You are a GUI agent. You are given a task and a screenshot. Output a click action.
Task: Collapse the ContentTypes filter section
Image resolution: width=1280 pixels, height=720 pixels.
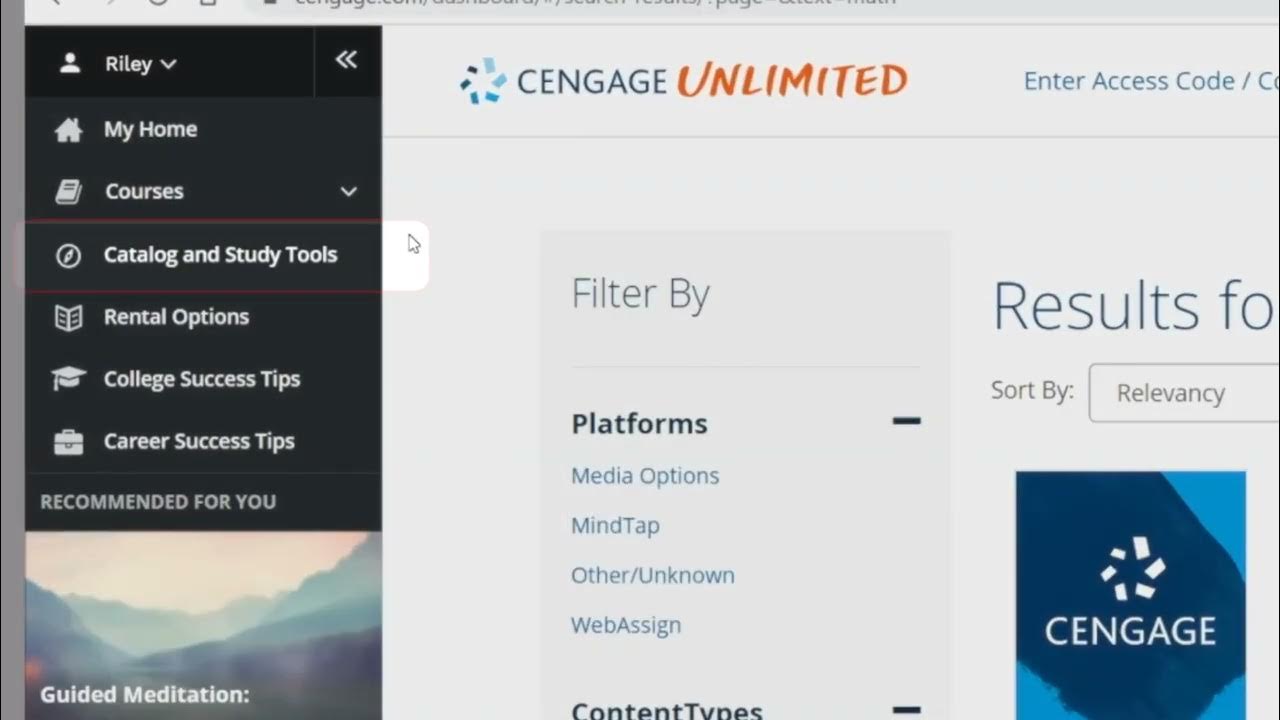[906, 709]
